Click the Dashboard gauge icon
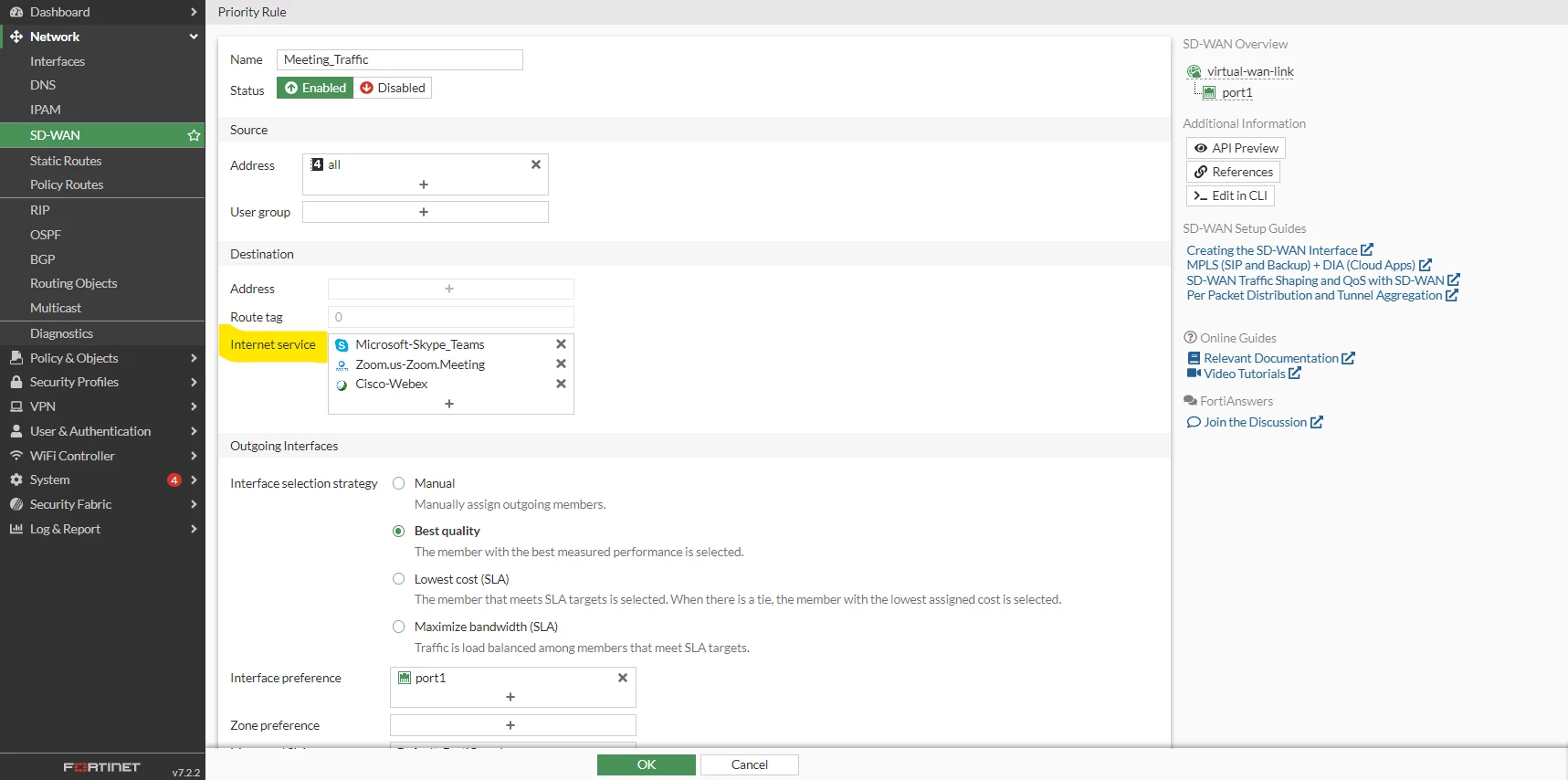Image resolution: width=1568 pixels, height=780 pixels. click(x=16, y=12)
